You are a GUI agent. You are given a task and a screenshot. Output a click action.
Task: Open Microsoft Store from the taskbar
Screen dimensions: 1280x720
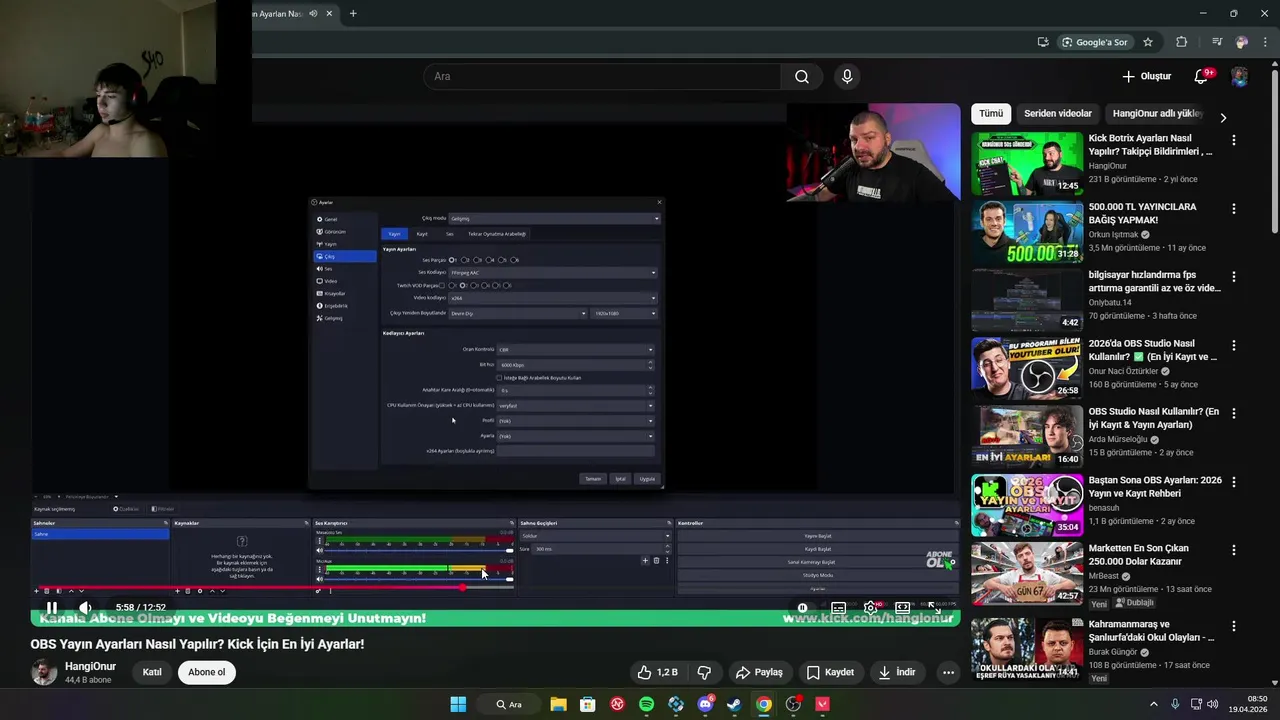[x=587, y=704]
